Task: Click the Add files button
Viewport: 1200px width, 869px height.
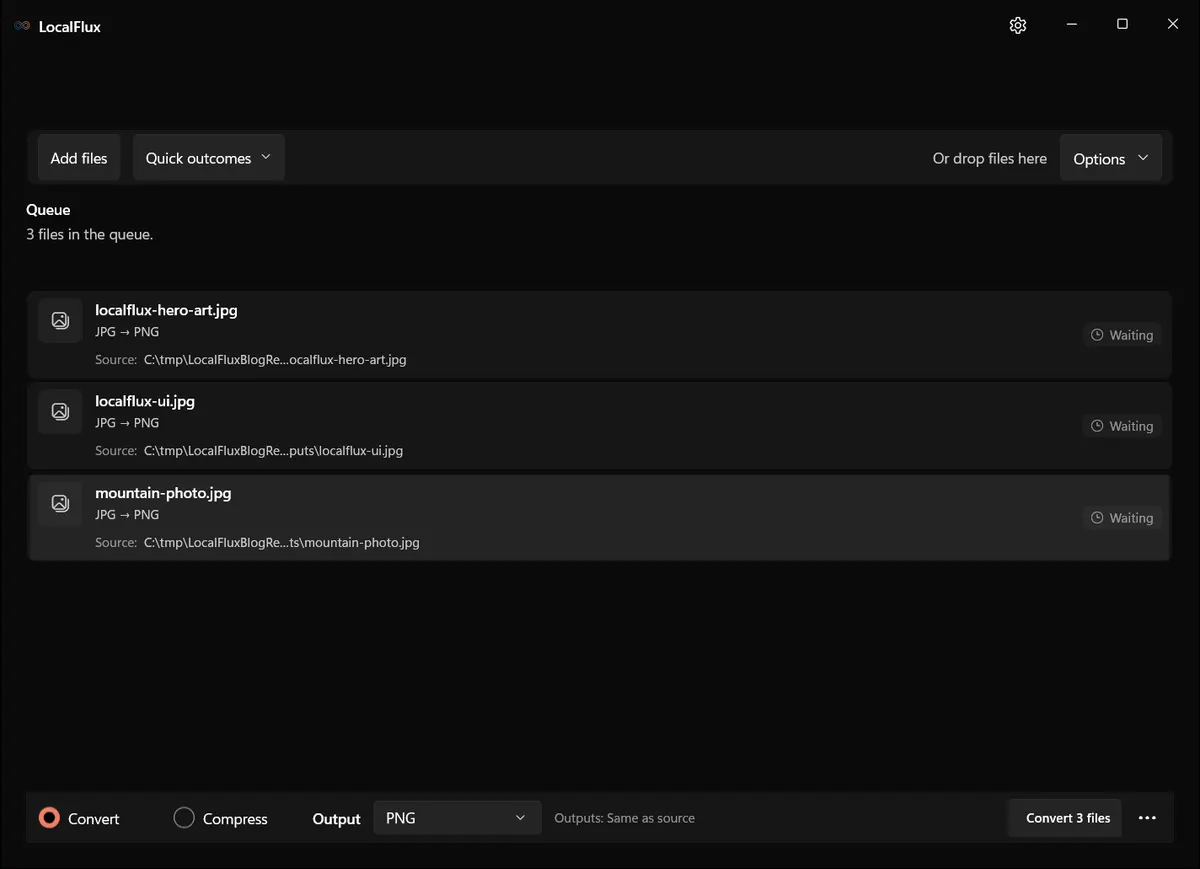Action: click(x=79, y=158)
